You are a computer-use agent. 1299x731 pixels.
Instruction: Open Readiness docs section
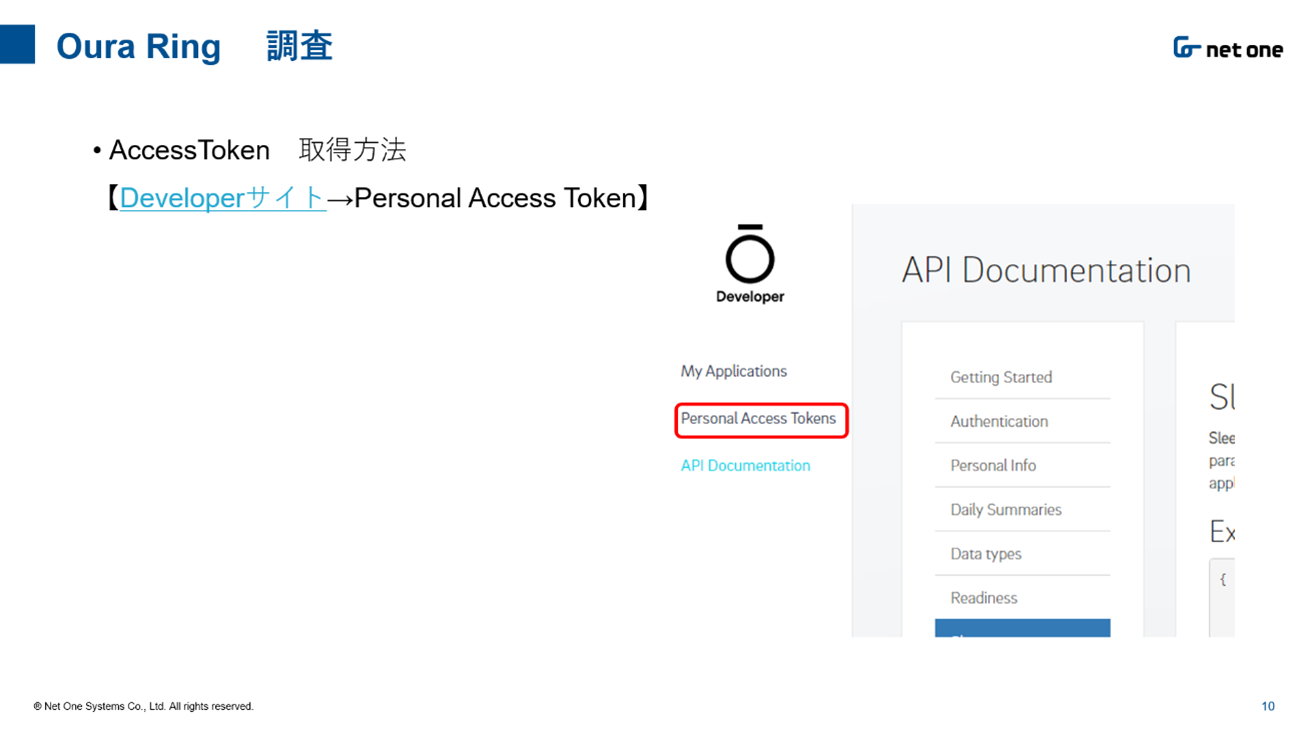(983, 598)
